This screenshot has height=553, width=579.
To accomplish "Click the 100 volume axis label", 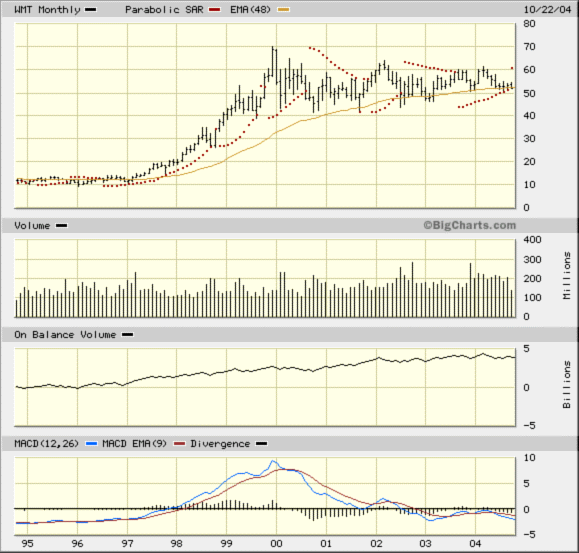I will 532,298.
